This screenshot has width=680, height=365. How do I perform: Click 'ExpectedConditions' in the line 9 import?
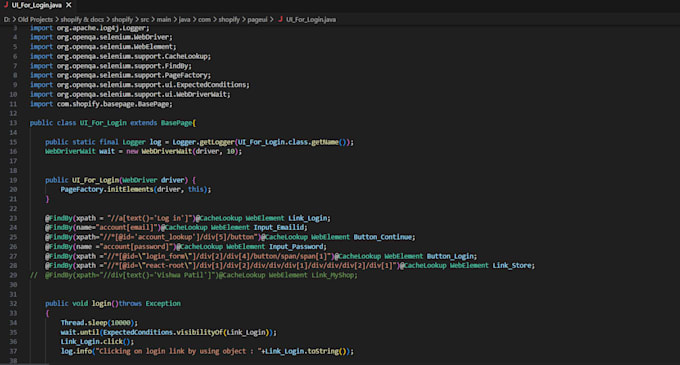pos(211,85)
